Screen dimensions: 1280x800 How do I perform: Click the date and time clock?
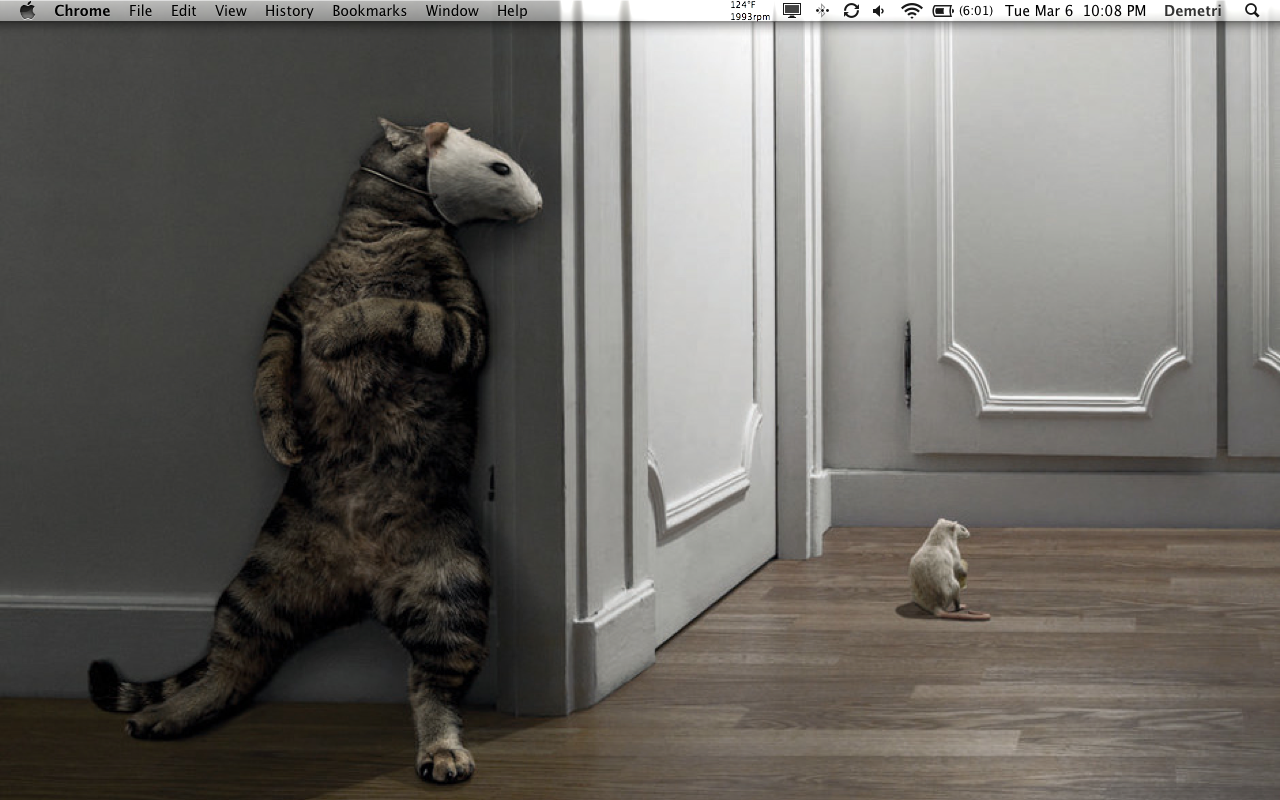pyautogui.click(x=1075, y=11)
